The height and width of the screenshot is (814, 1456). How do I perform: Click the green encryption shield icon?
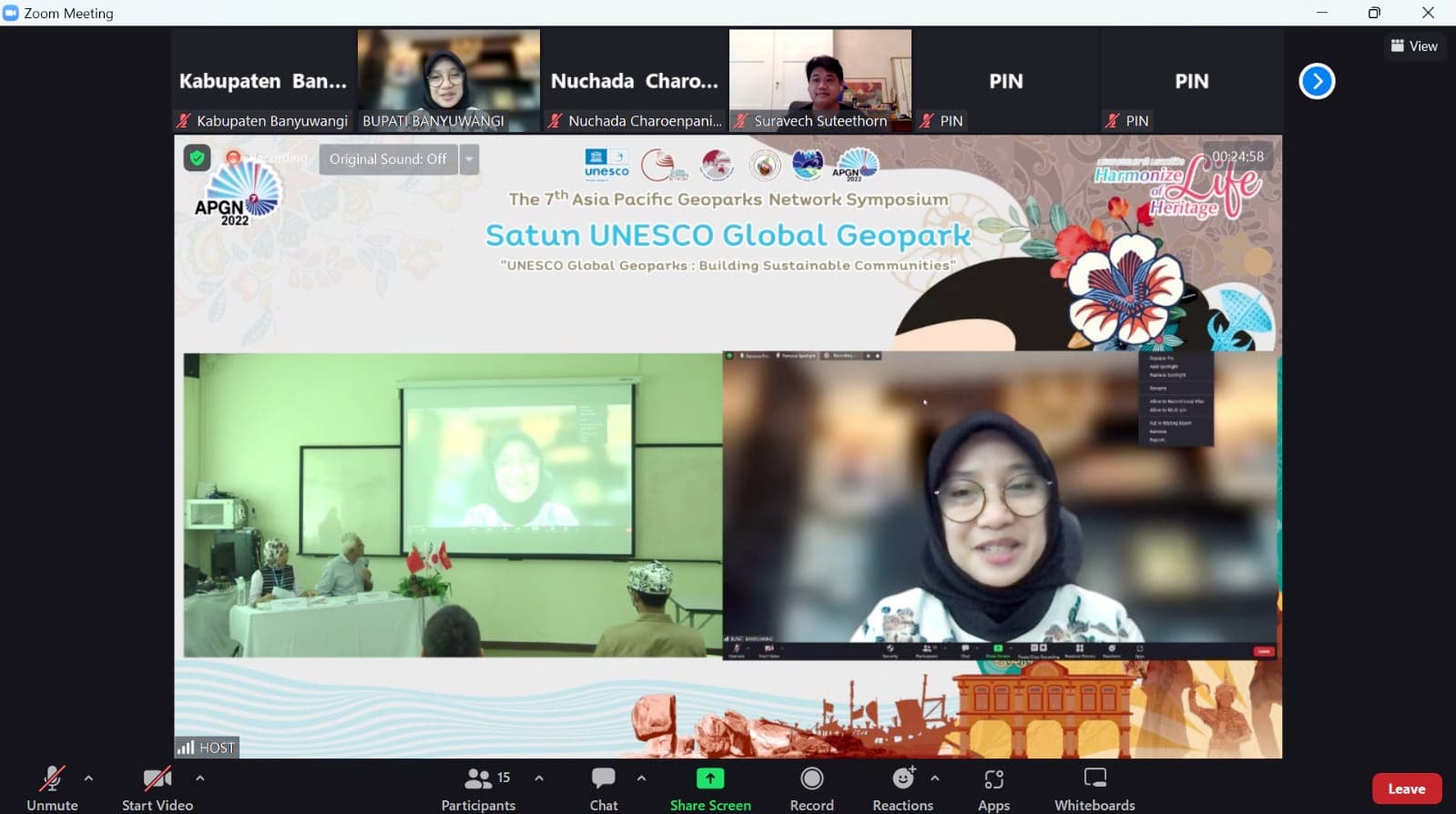(197, 158)
